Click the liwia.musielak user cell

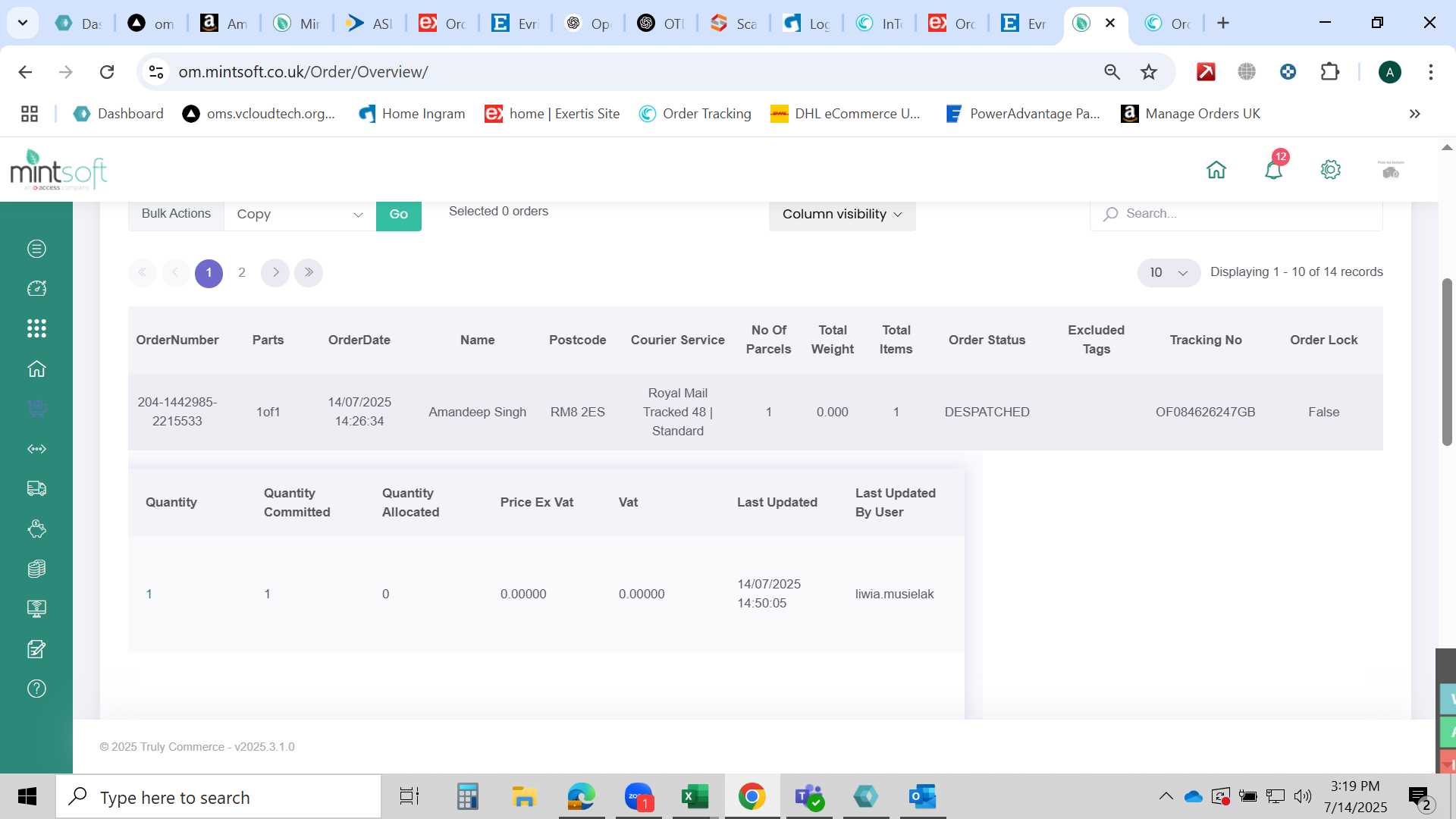click(x=894, y=594)
